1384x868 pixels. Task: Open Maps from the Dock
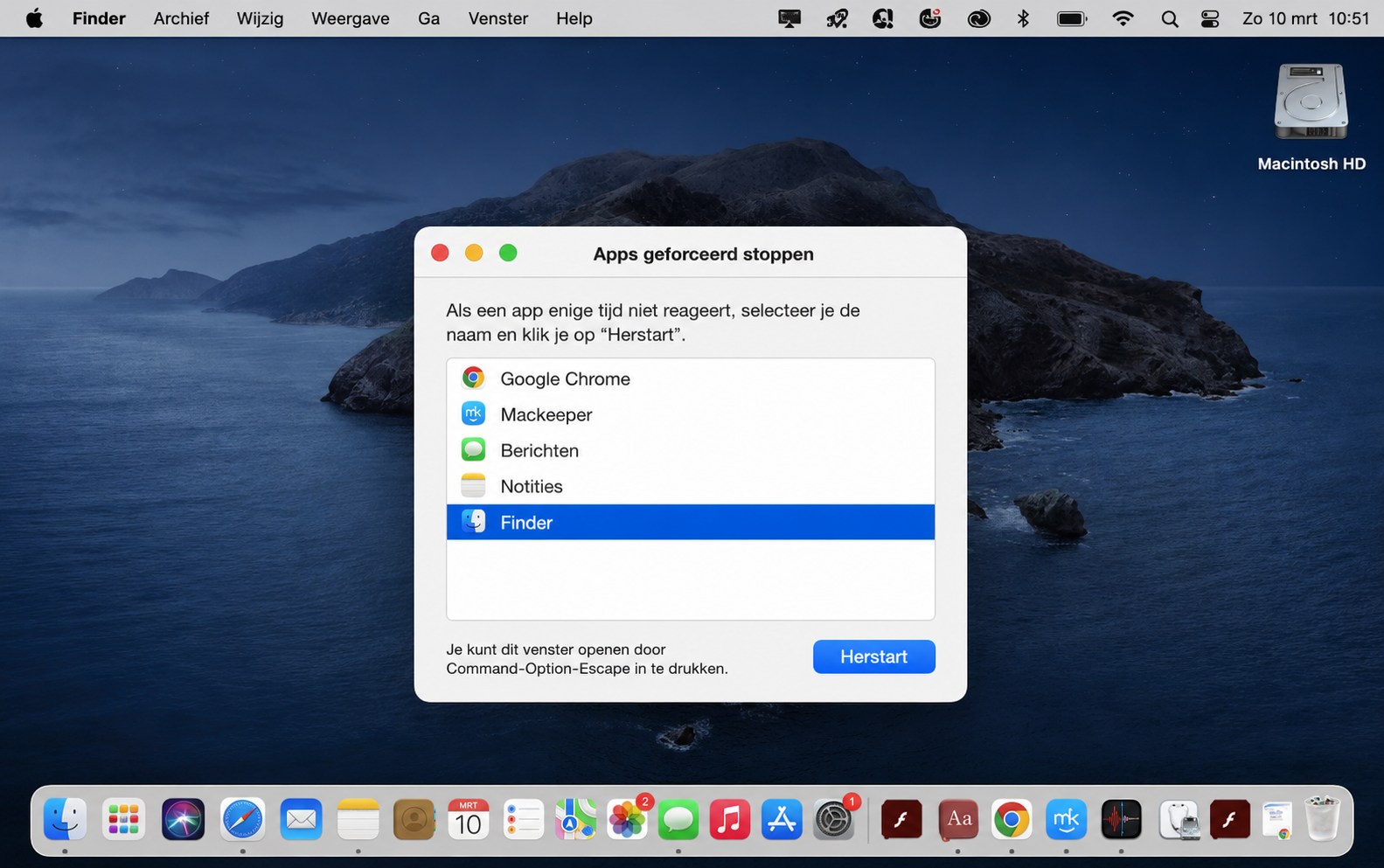click(575, 820)
